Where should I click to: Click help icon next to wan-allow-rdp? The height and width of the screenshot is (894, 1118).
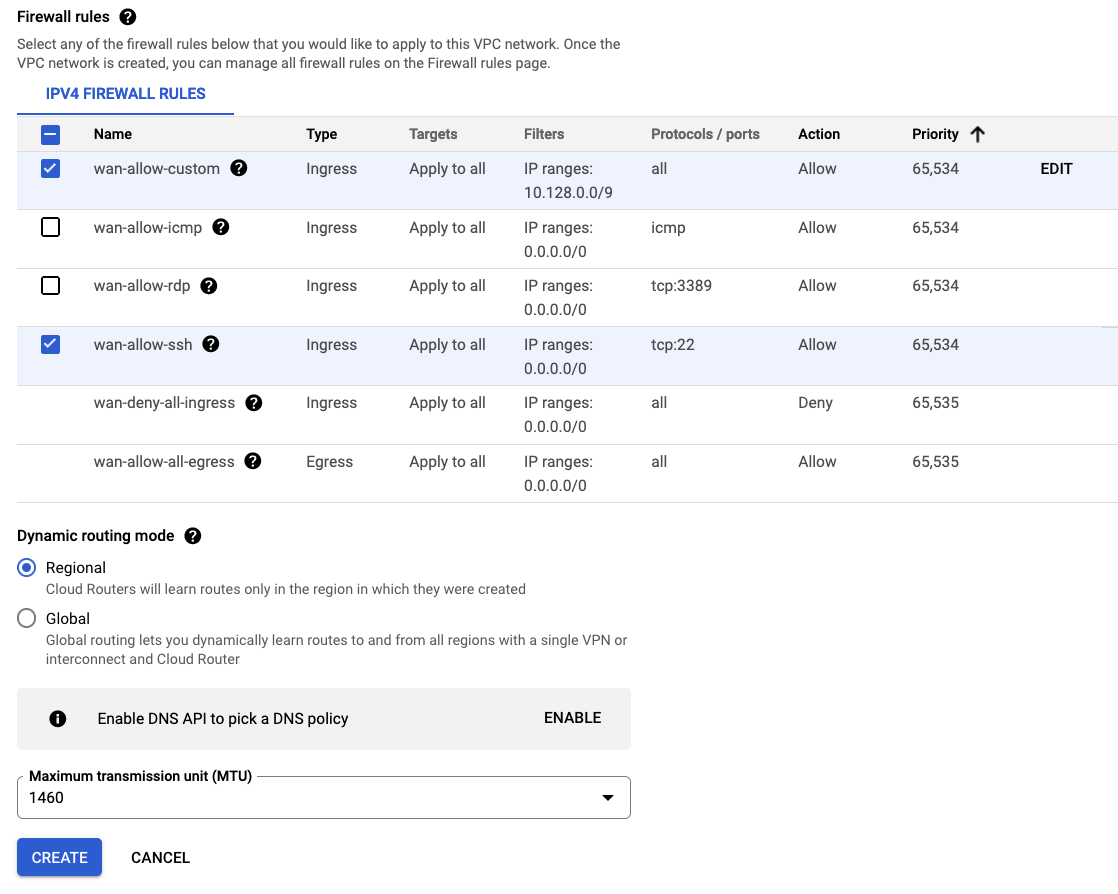(x=208, y=286)
